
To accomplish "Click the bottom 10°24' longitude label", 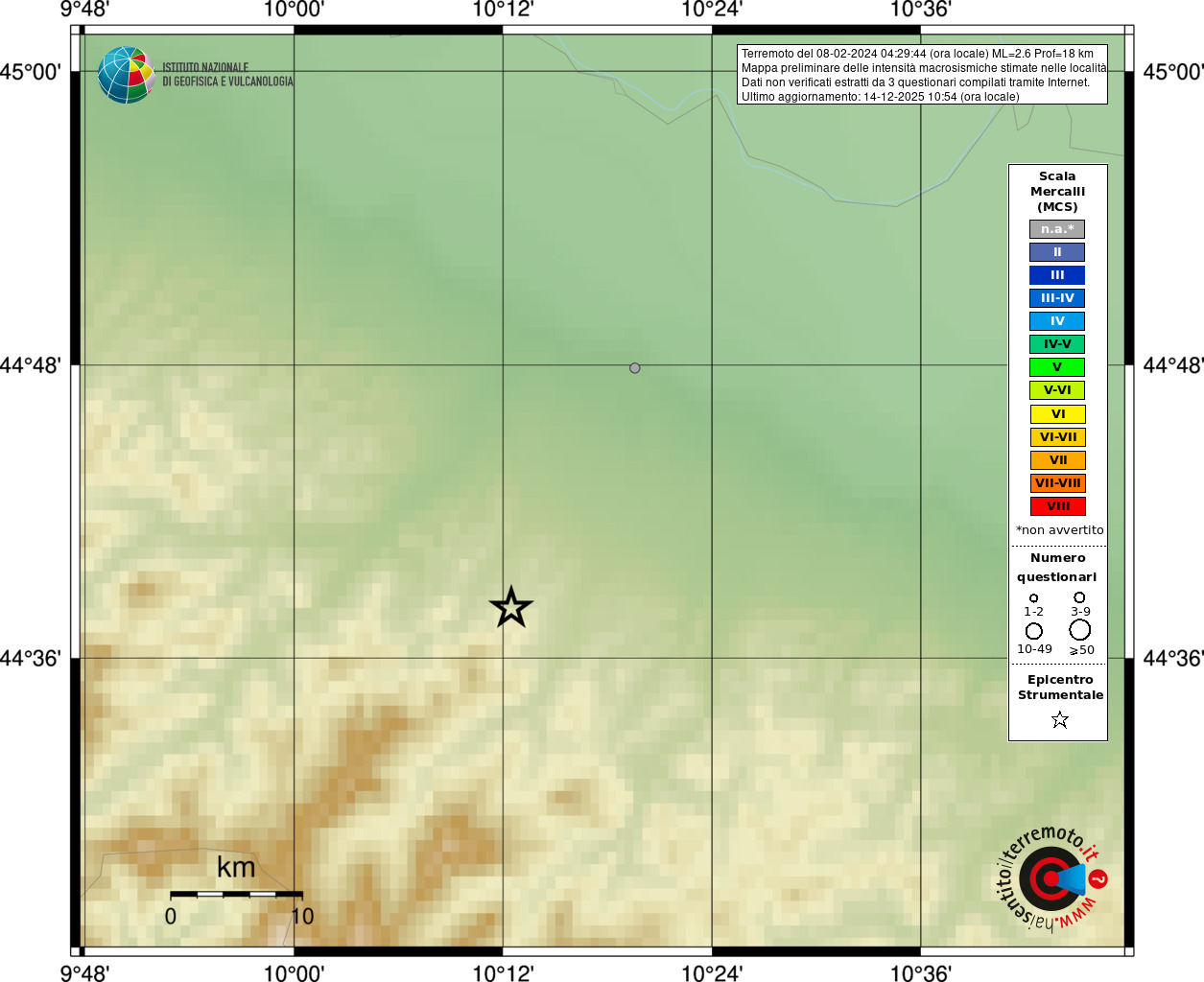I will [x=712, y=973].
